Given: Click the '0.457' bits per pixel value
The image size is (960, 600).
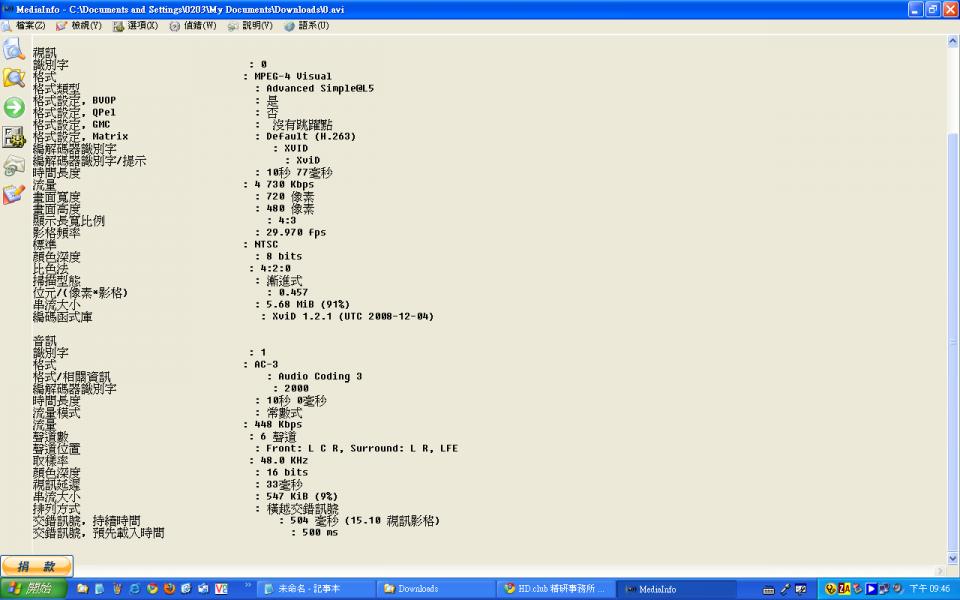Looking at the screenshot, I should tap(293, 293).
